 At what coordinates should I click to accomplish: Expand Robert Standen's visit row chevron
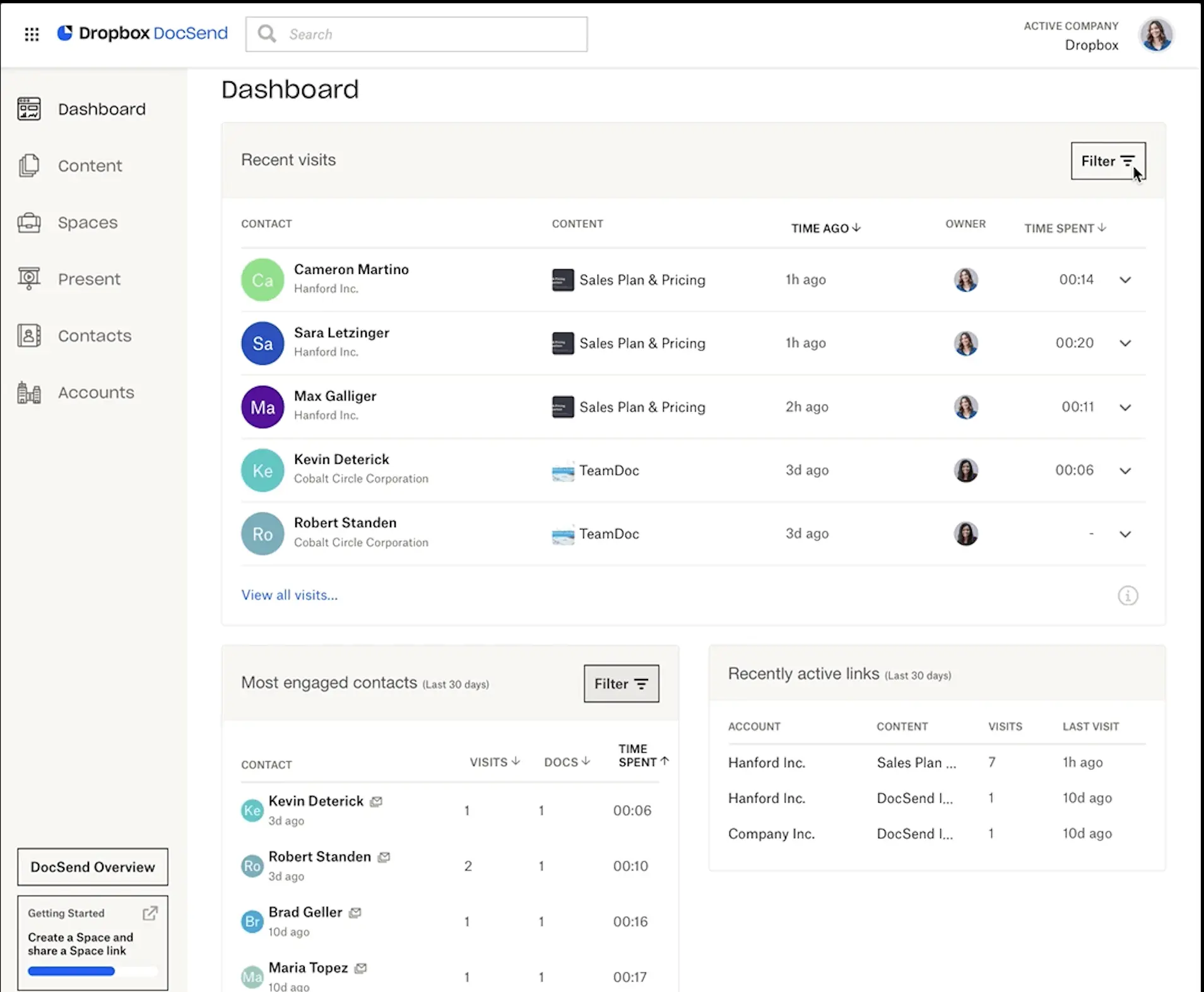coord(1124,534)
